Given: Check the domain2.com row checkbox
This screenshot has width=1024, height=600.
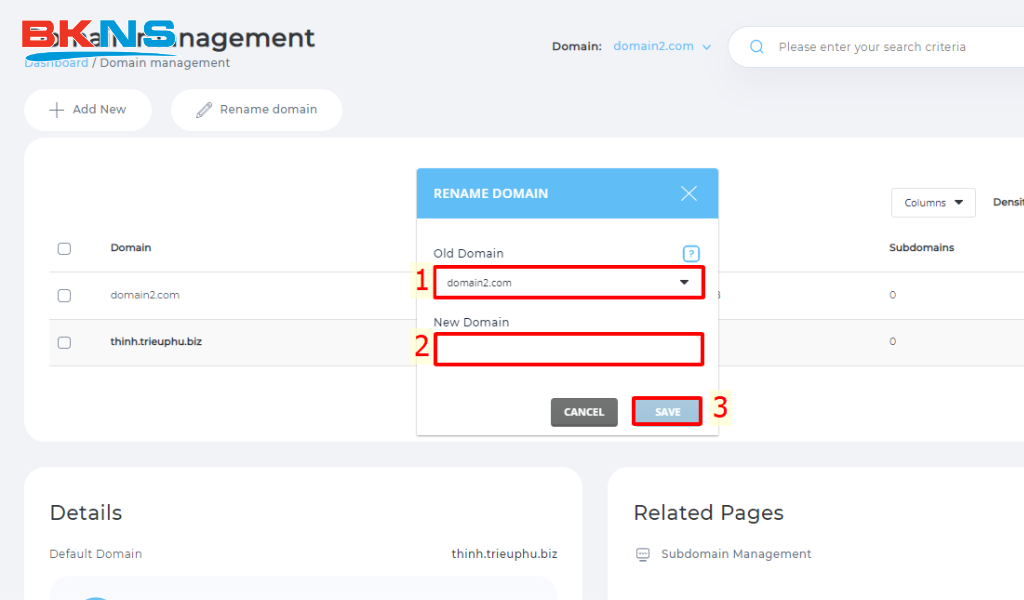Looking at the screenshot, I should 64,296.
